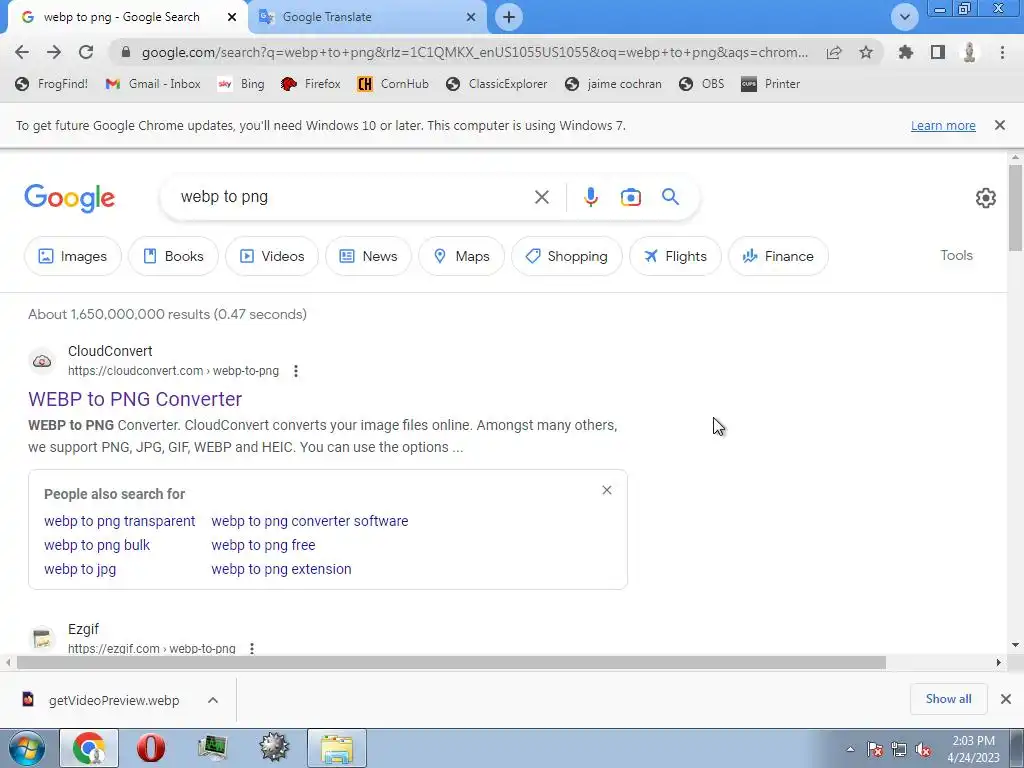
Task: Reload the current page
Action: [x=86, y=52]
